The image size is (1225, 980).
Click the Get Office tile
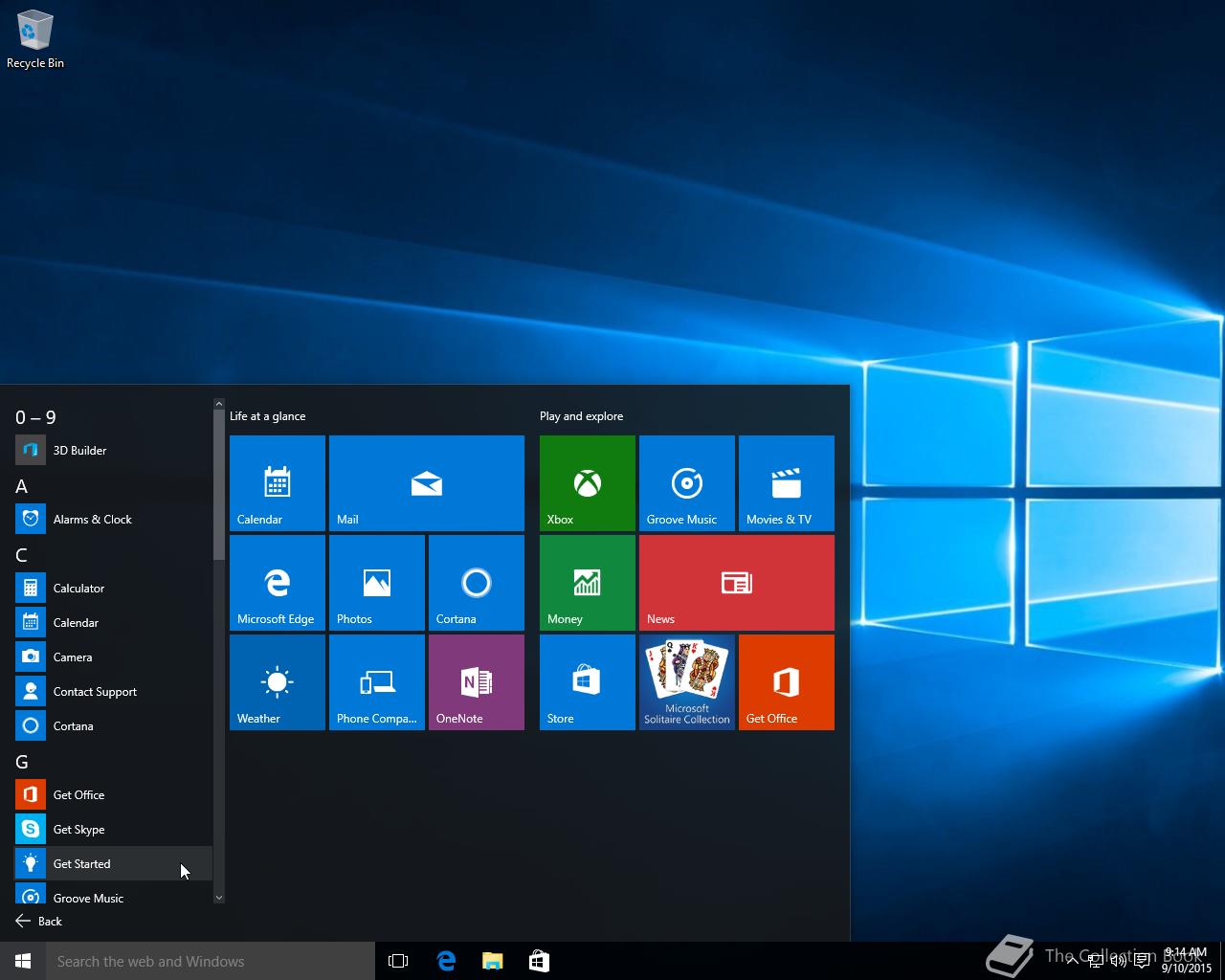(787, 682)
